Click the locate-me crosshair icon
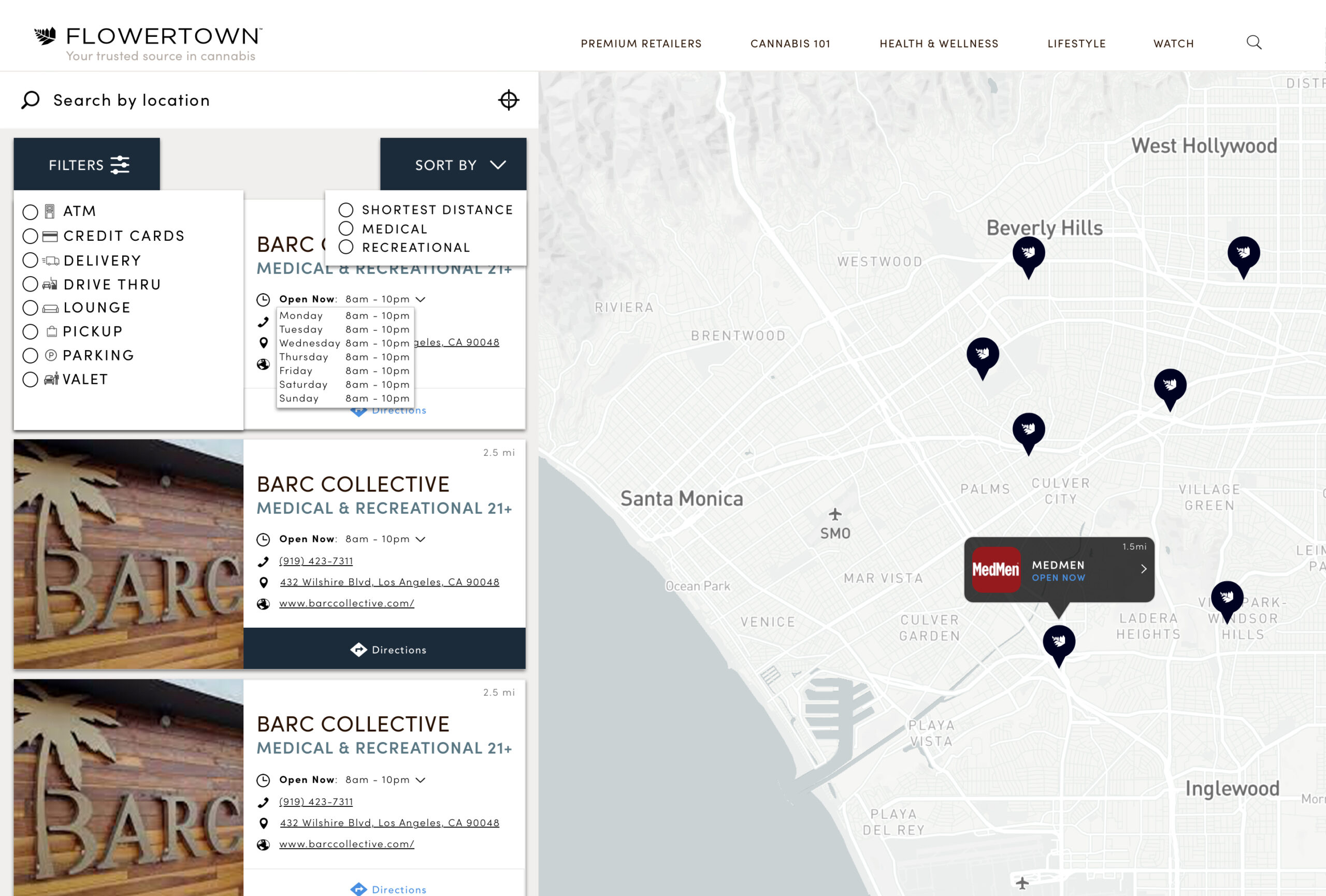1326x896 pixels. pyautogui.click(x=508, y=100)
